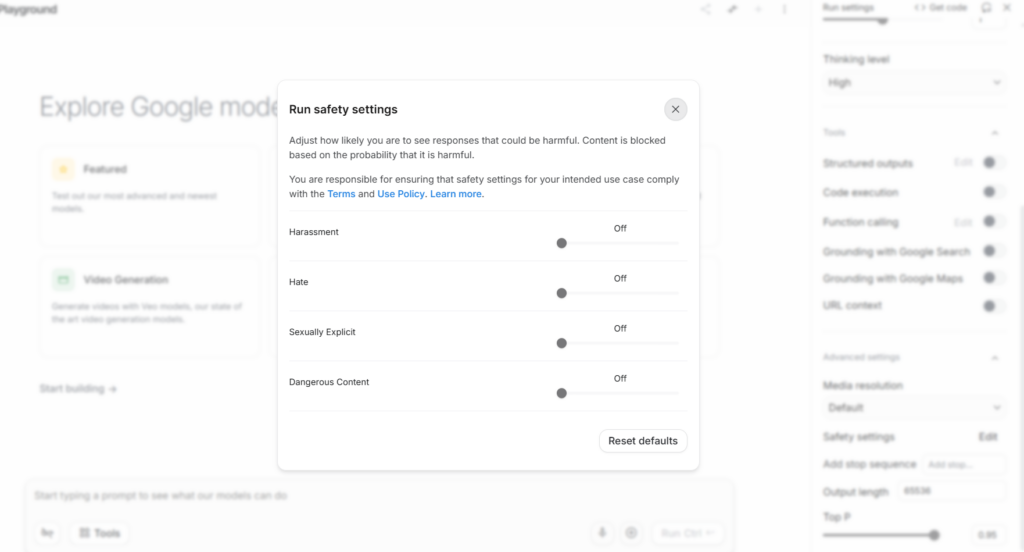Click Edit next to Function calling
This screenshot has height=552, width=1024.
[963, 222]
